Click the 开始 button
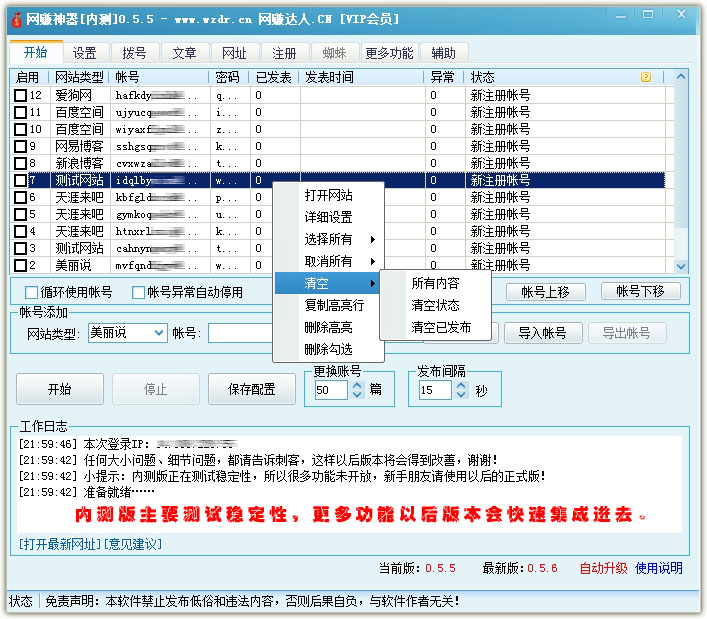The height and width of the screenshot is (619, 707). [x=60, y=389]
